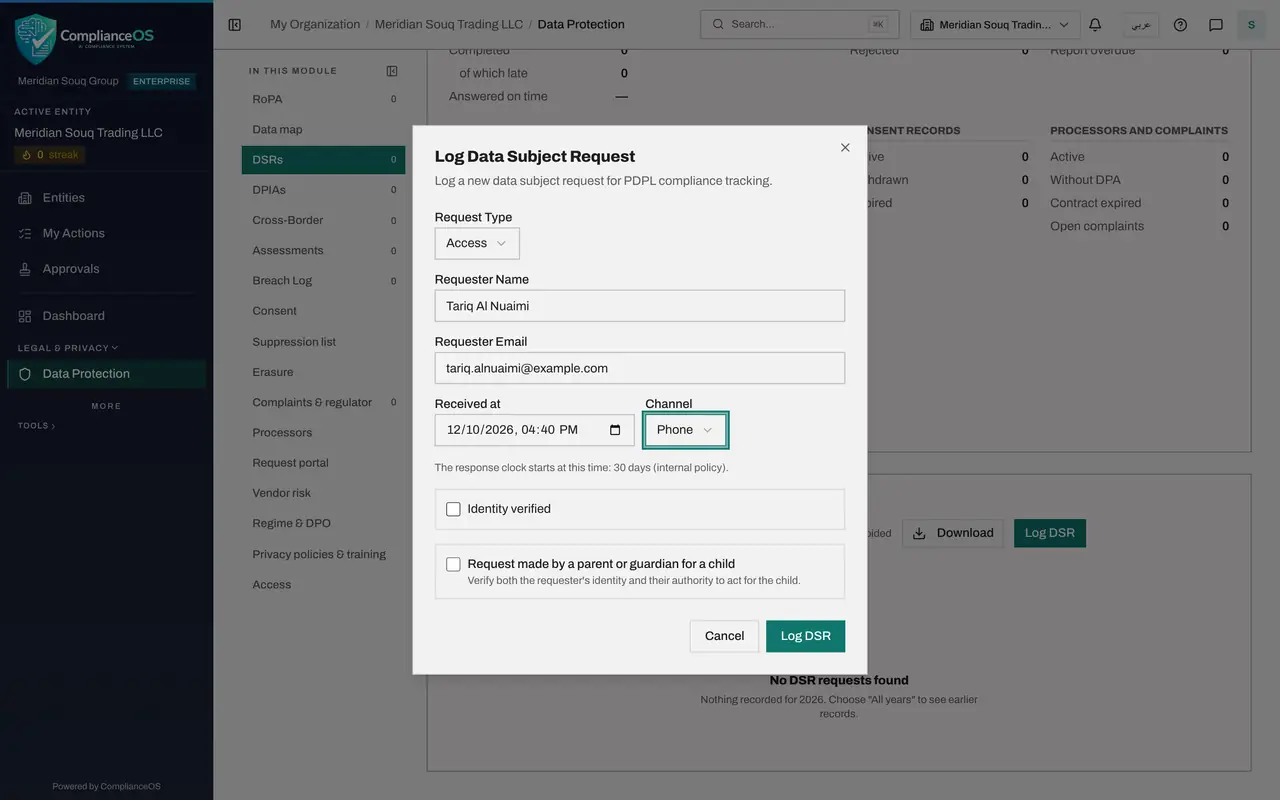1280x800 pixels.
Task: Open the Cross-Border module item
Action: pos(323,220)
